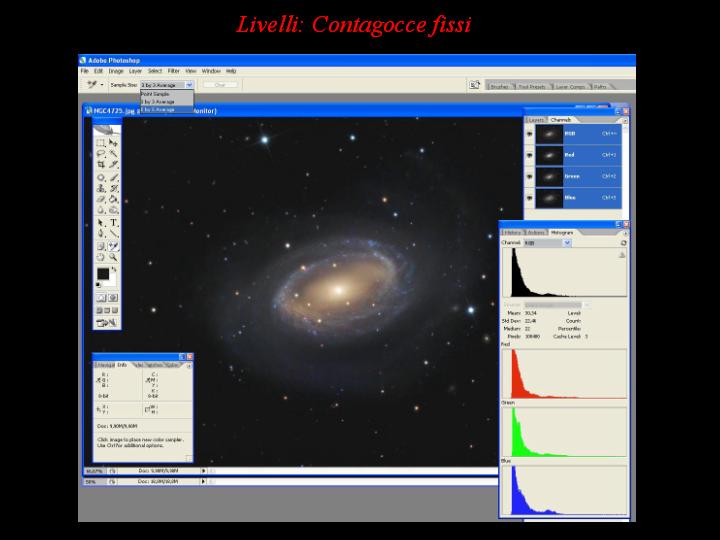
Task: Select the Zoom magnifier tool
Action: coord(113,258)
